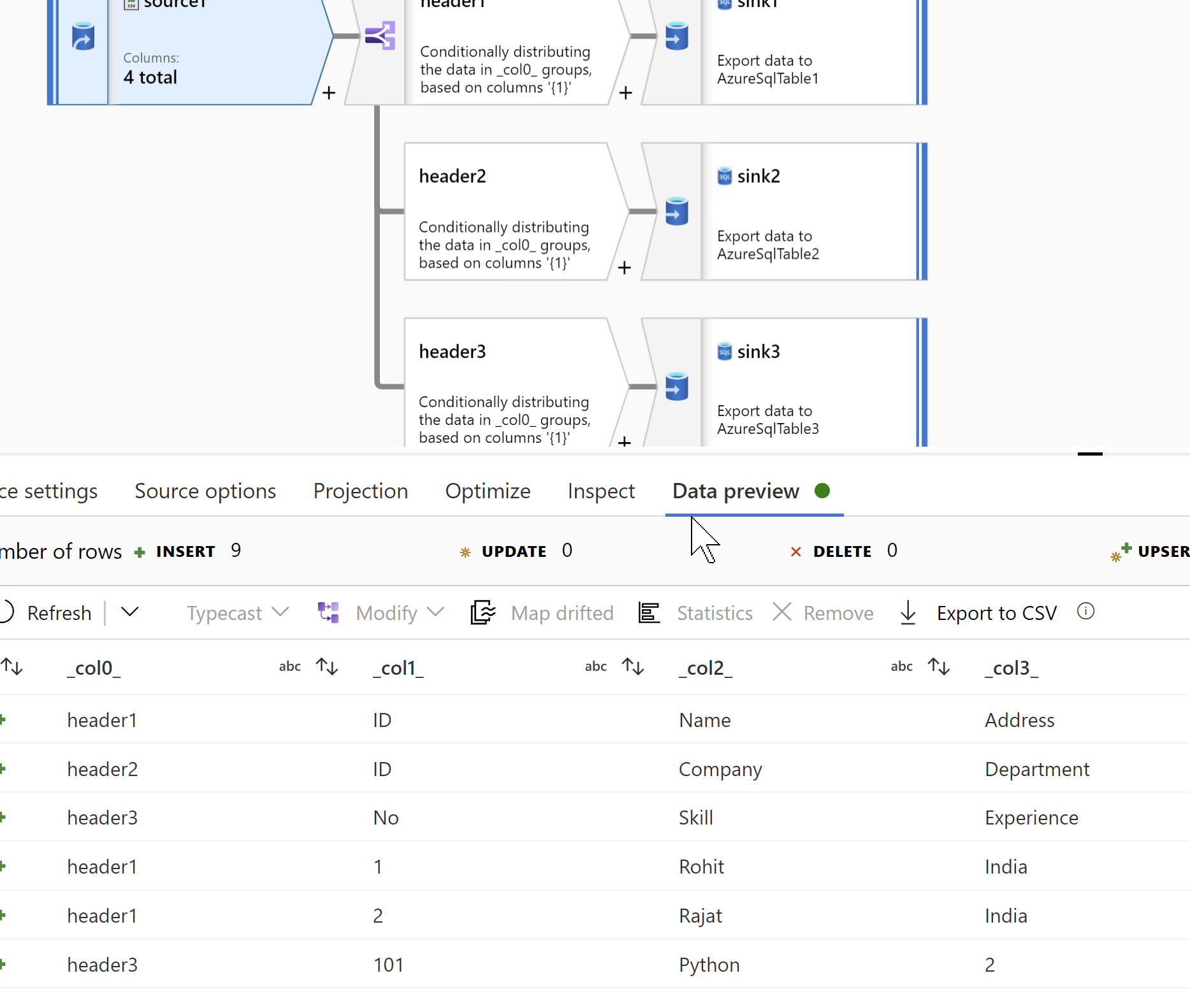Switch to the Projection tab
Screen dimensions: 1190x1008
point(361,491)
